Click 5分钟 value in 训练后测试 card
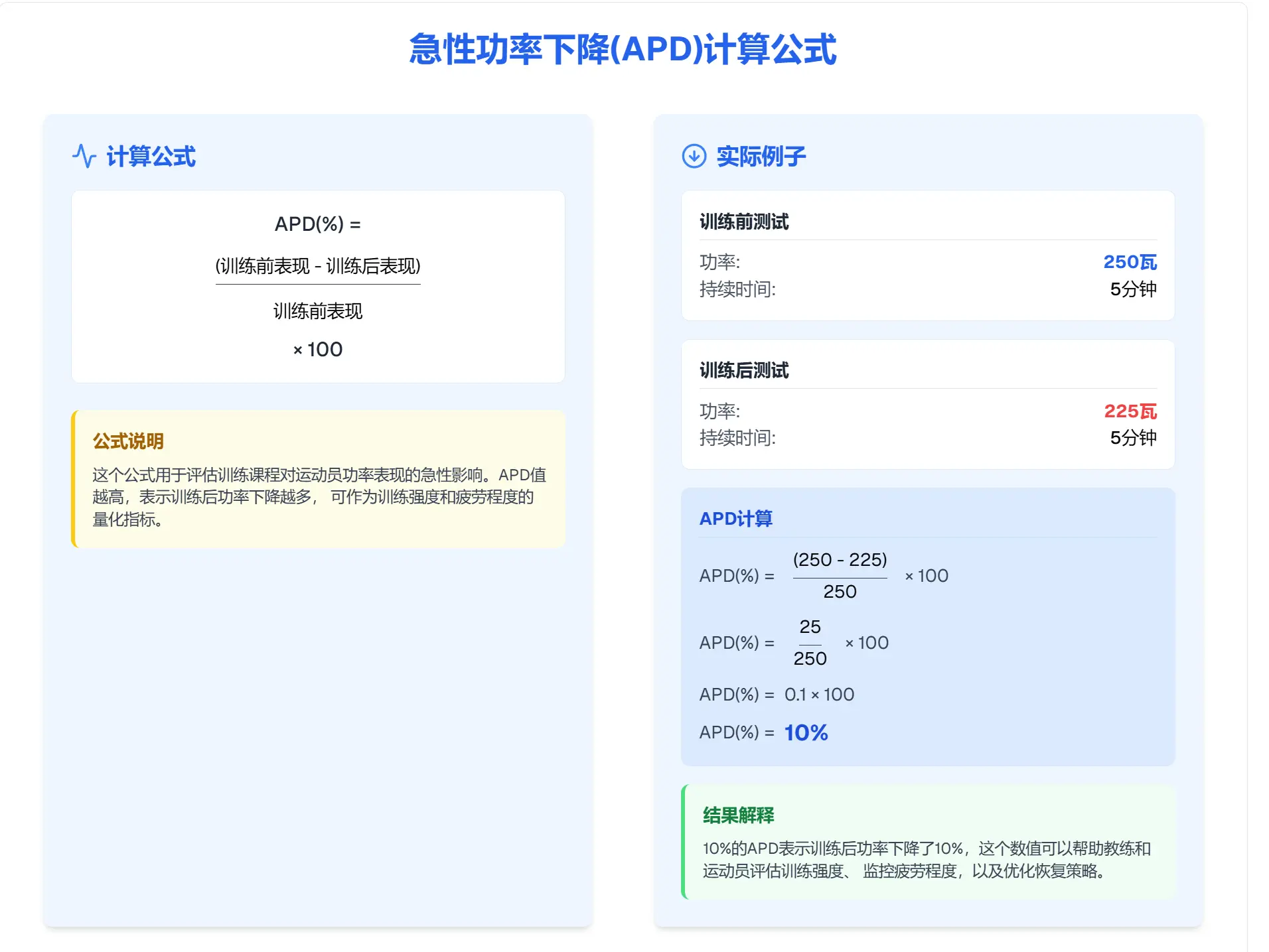This screenshot has height=952, width=1269. pos(1134,438)
